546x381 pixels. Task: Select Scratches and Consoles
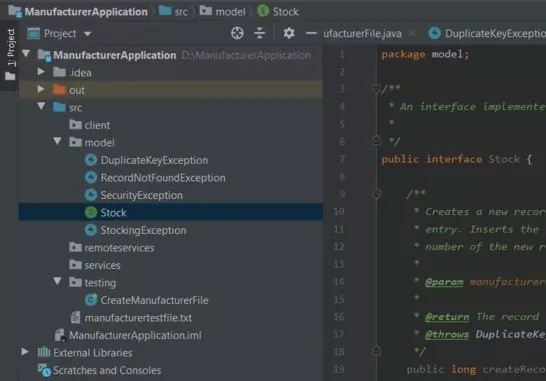click(x=107, y=370)
